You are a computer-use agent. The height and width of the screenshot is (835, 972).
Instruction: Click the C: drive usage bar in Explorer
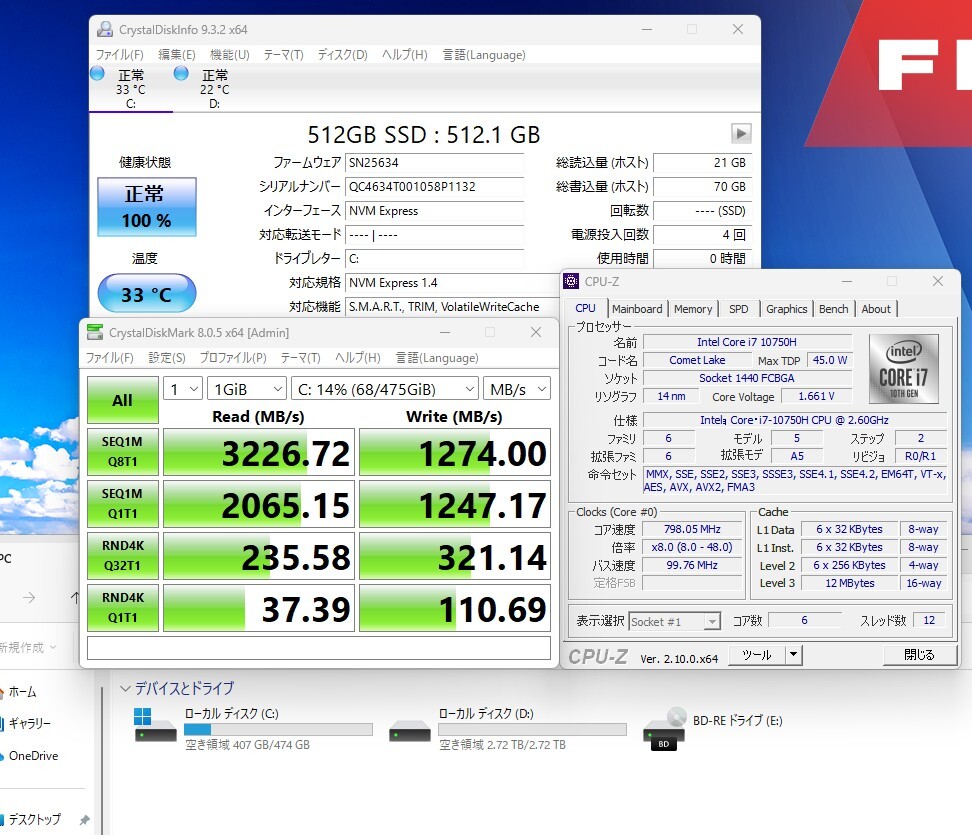[278, 730]
